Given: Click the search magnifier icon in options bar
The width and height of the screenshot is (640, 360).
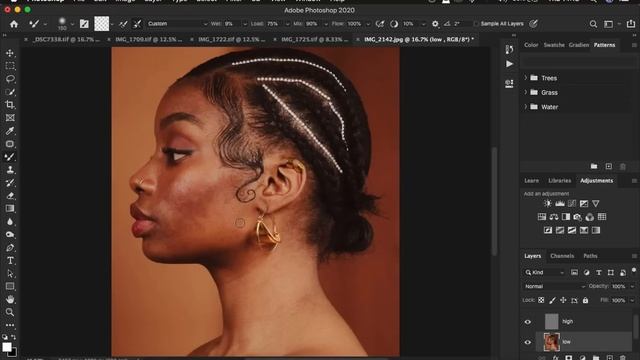Looking at the screenshot, I should click(593, 24).
